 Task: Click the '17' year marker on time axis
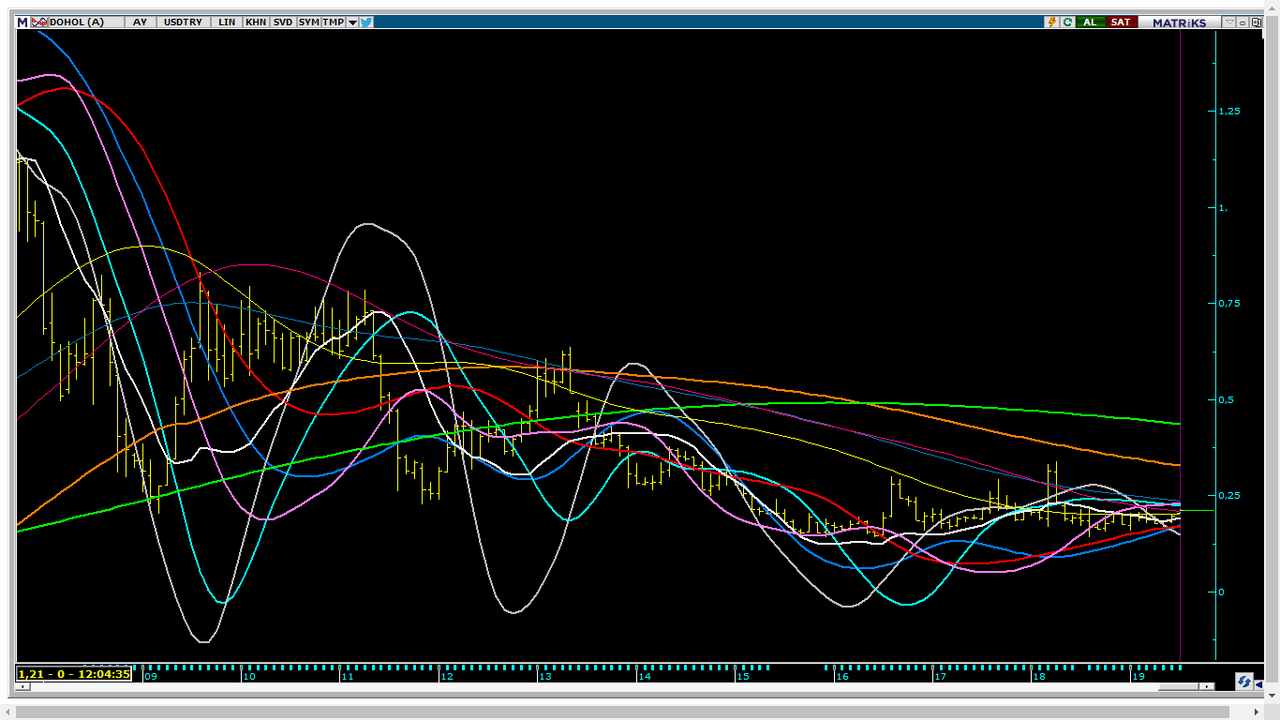pos(940,676)
